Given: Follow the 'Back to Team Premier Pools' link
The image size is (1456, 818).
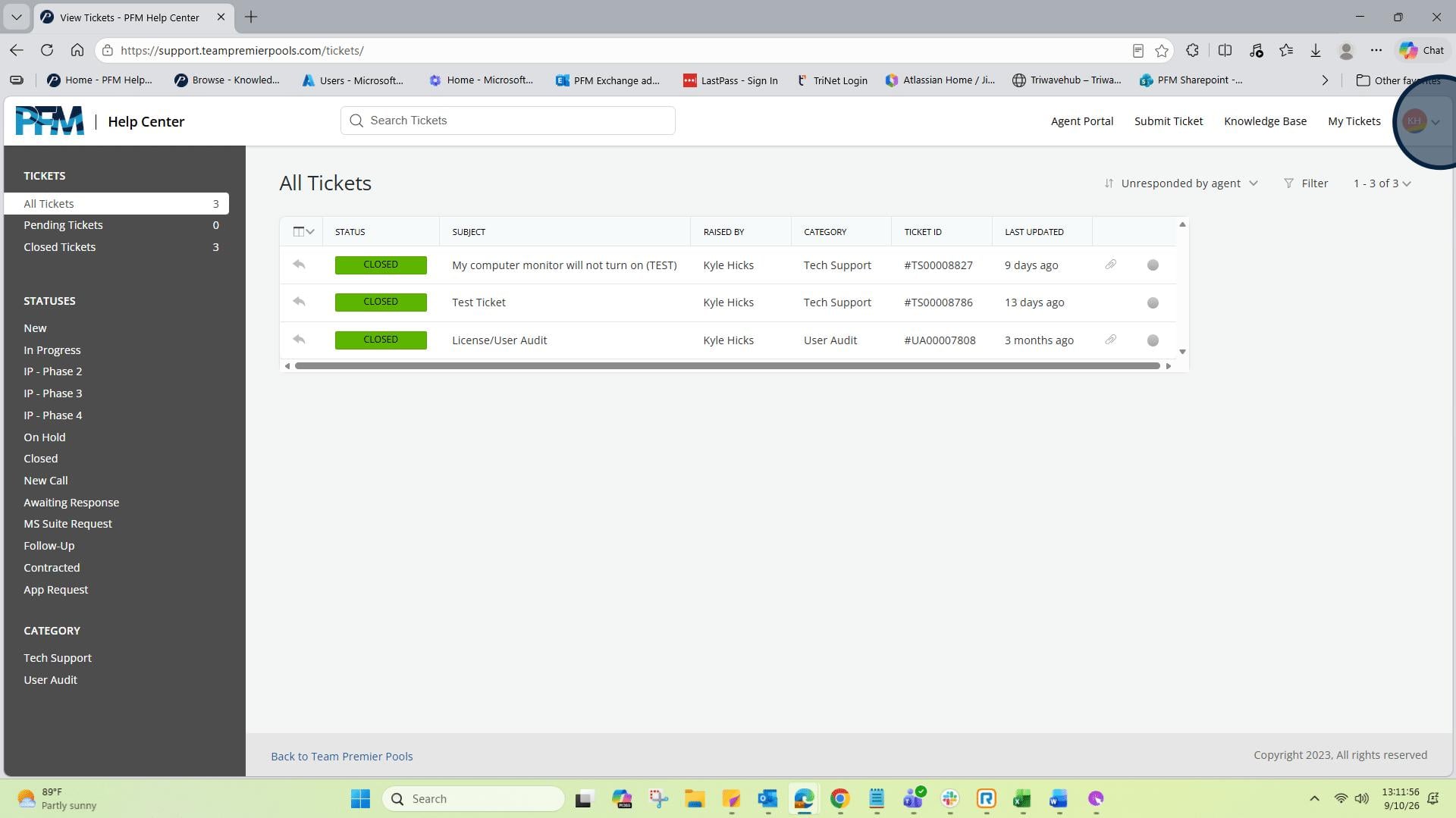Looking at the screenshot, I should pyautogui.click(x=342, y=756).
